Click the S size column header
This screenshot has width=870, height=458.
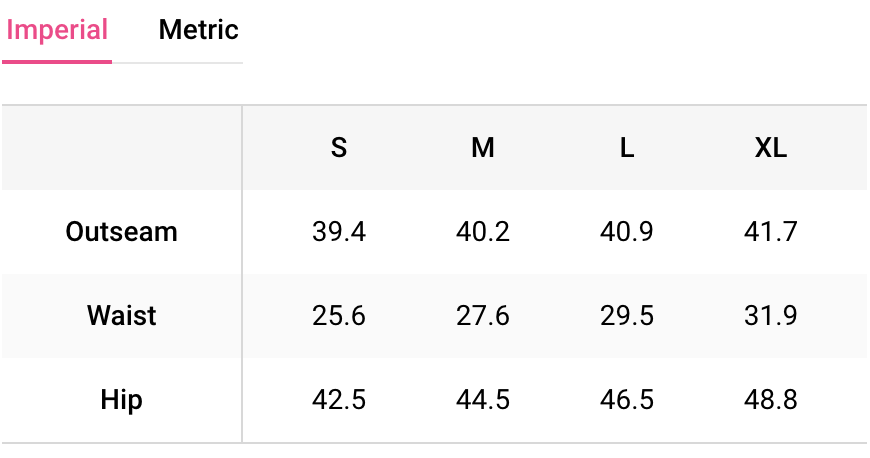[x=339, y=148]
